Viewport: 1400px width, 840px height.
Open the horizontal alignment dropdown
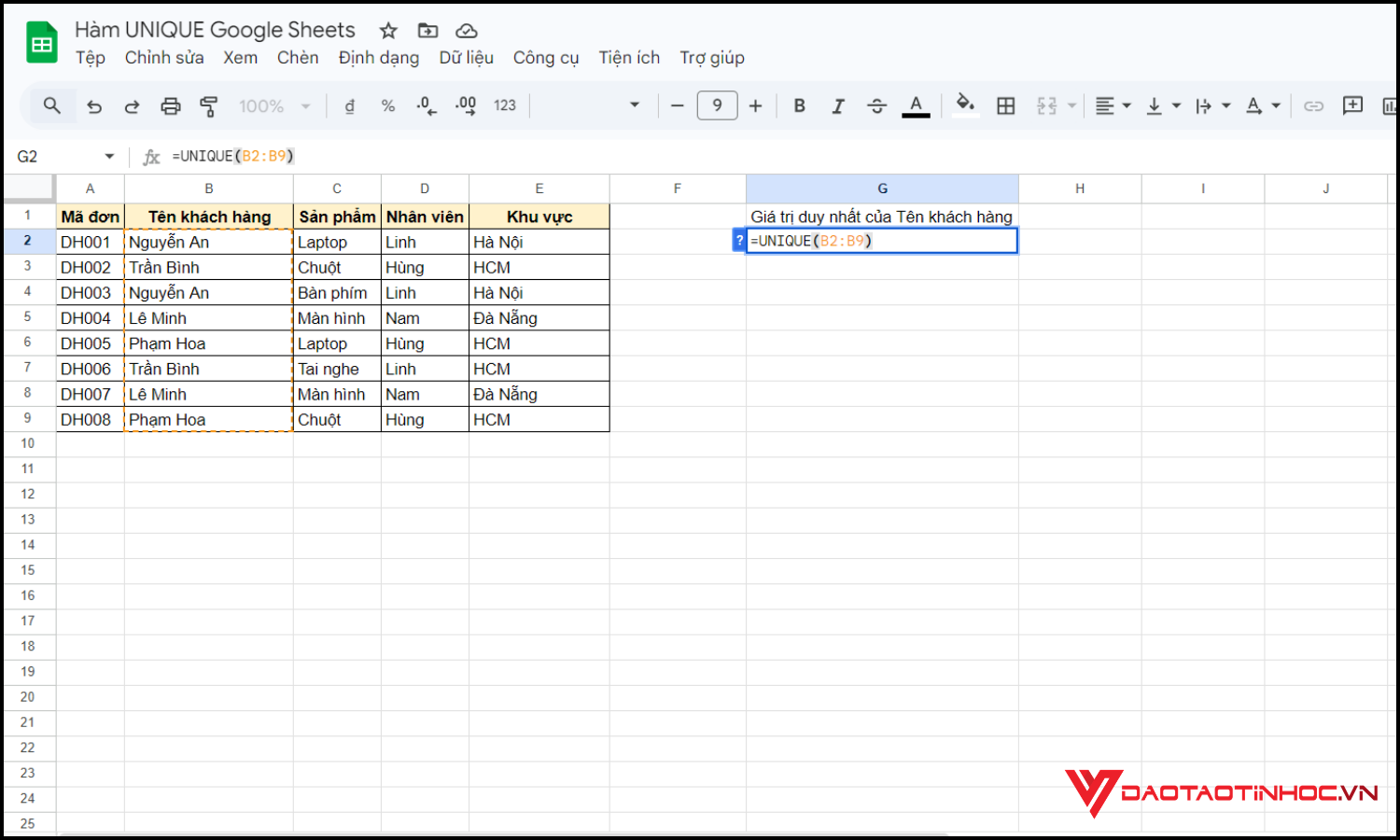[x=1113, y=105]
